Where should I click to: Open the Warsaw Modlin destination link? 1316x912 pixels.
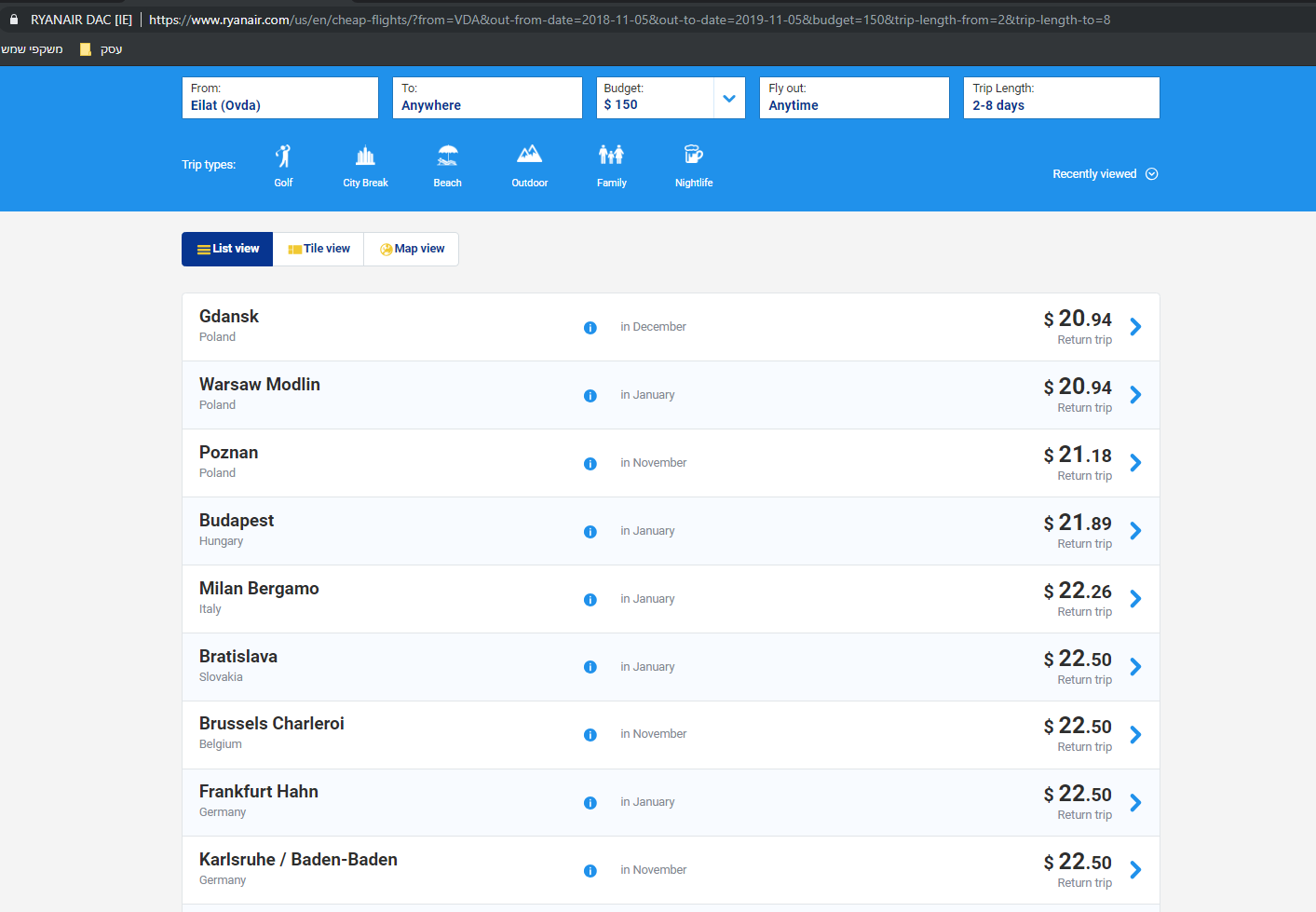[260, 385]
